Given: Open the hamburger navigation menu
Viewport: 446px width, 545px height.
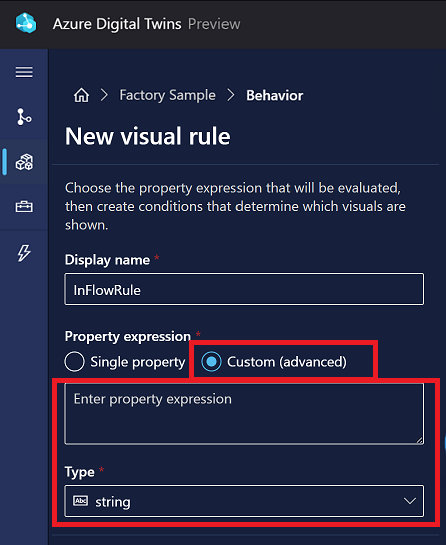Looking at the screenshot, I should point(24,72).
